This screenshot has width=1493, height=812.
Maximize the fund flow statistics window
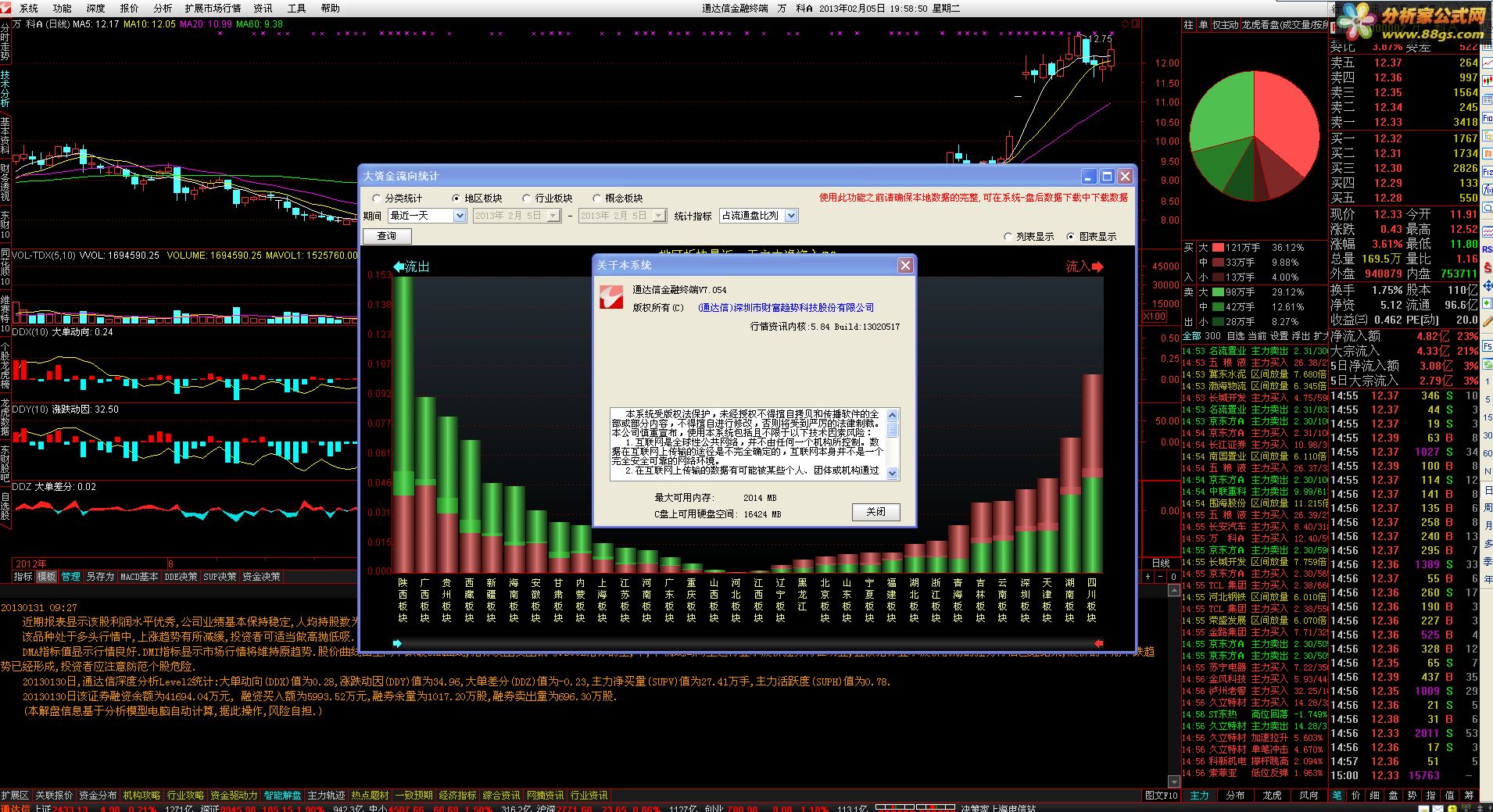pyautogui.click(x=1107, y=176)
